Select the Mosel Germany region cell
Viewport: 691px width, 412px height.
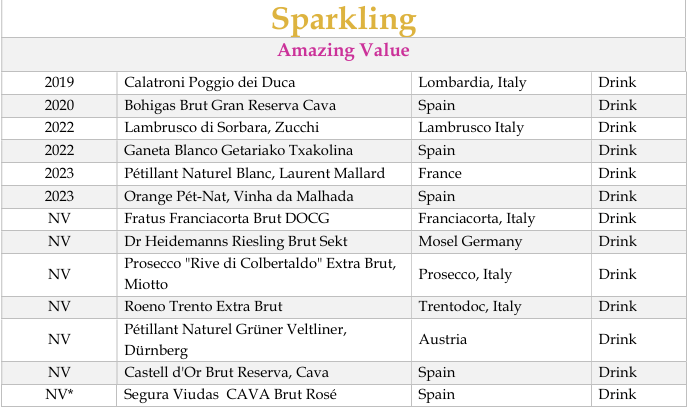point(470,241)
